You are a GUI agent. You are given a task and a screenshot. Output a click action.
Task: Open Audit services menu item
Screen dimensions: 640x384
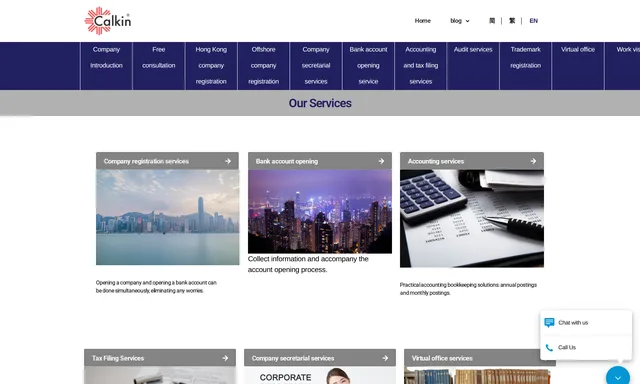click(x=473, y=65)
